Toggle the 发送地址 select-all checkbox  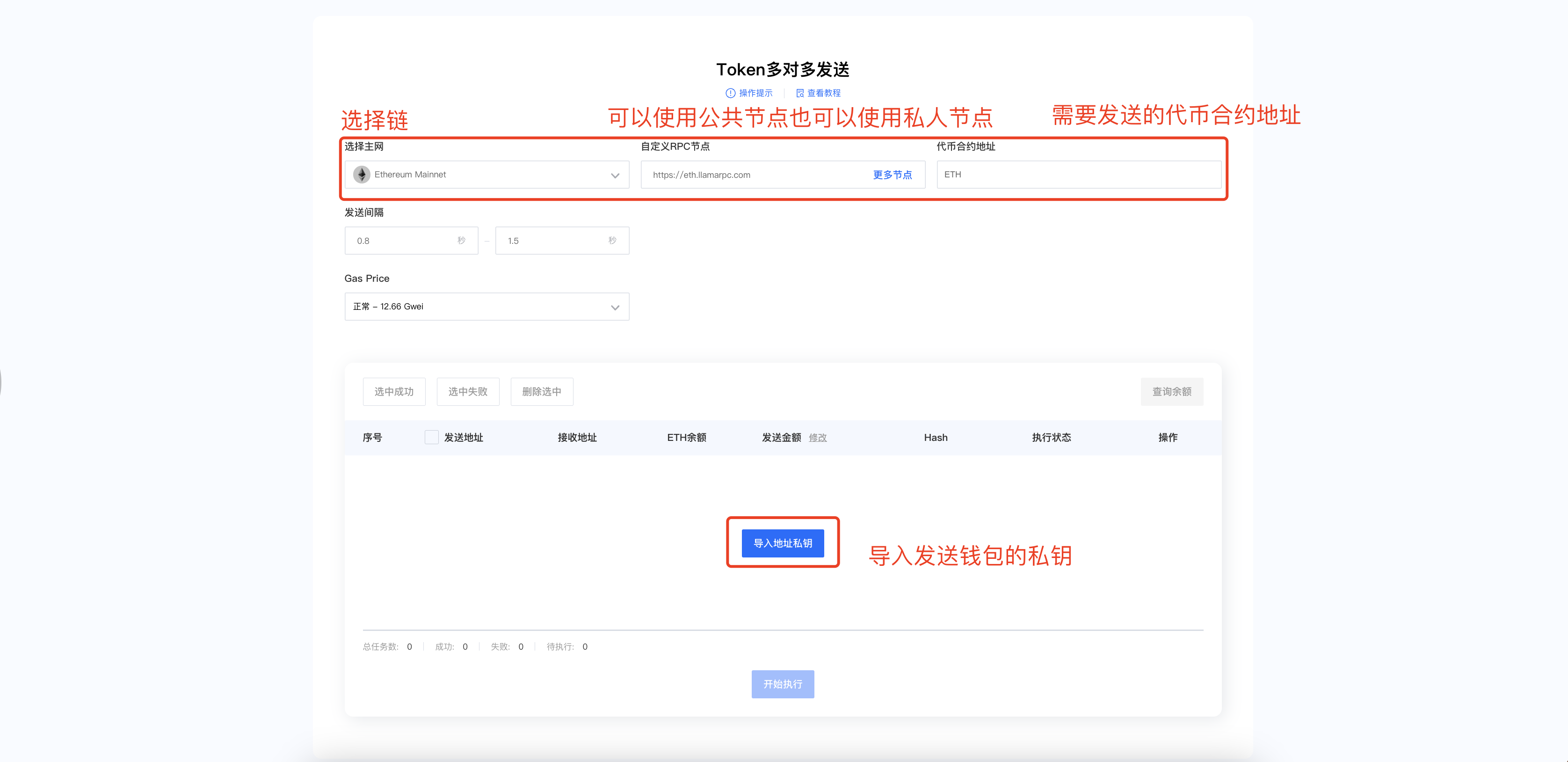tap(432, 437)
